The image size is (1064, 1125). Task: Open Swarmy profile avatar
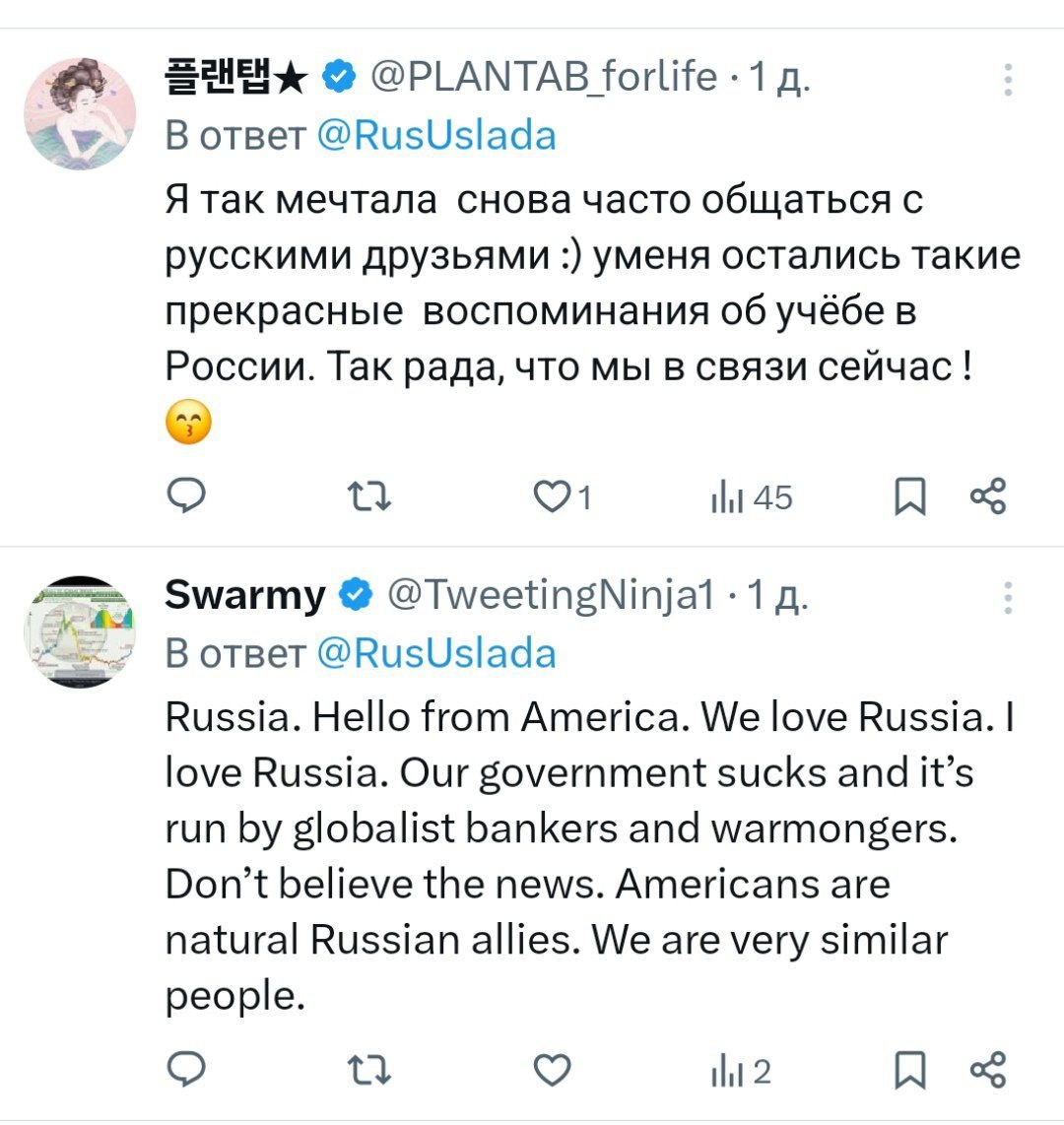(x=80, y=631)
